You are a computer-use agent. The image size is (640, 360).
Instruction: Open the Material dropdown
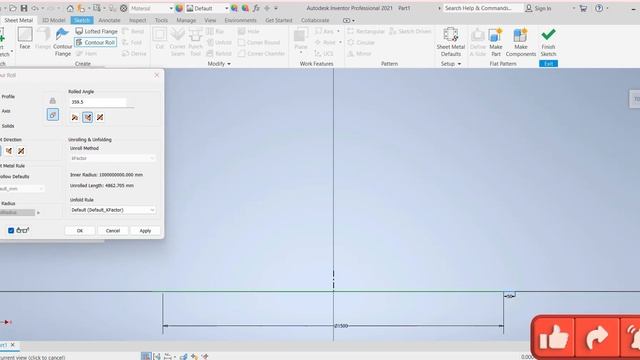point(171,8)
